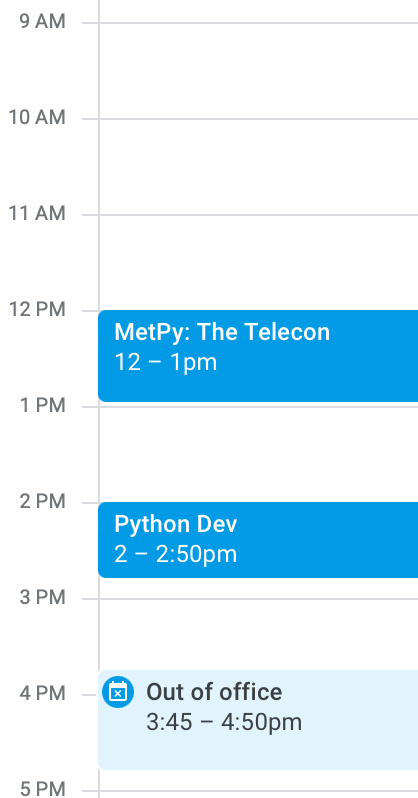Select the empty 3 PM slot above Out of office
This screenshot has width=418, height=798.
(258, 635)
